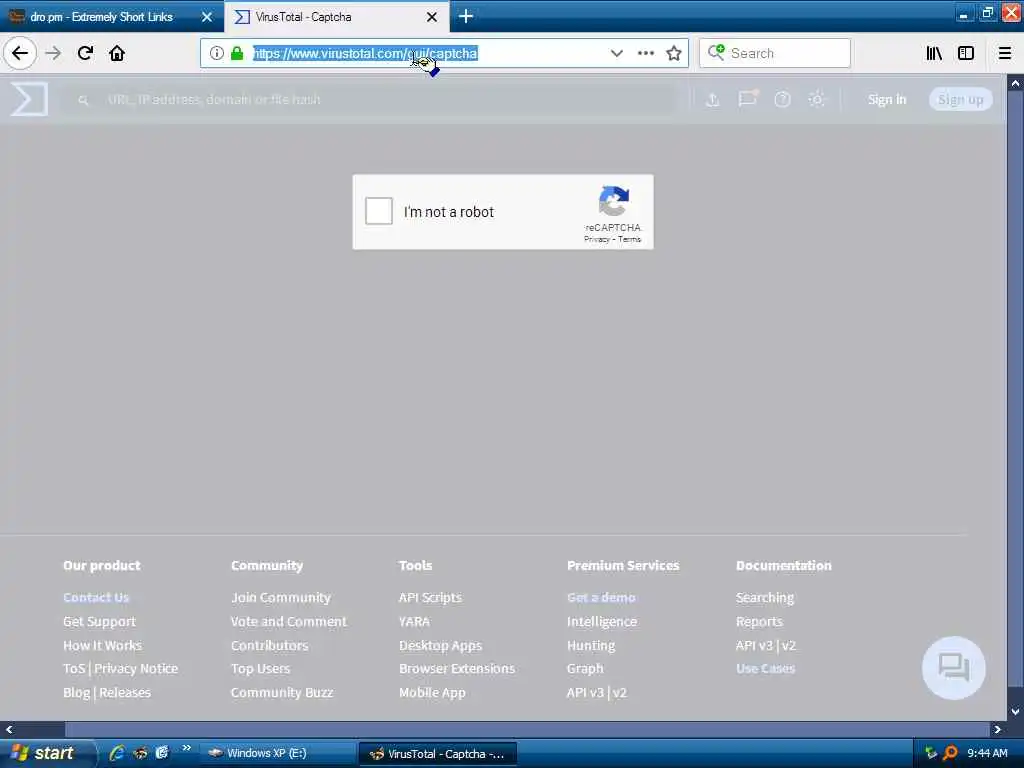The height and width of the screenshot is (768, 1024).
Task: Click the upload file icon in VirusTotal header
Action: click(712, 99)
